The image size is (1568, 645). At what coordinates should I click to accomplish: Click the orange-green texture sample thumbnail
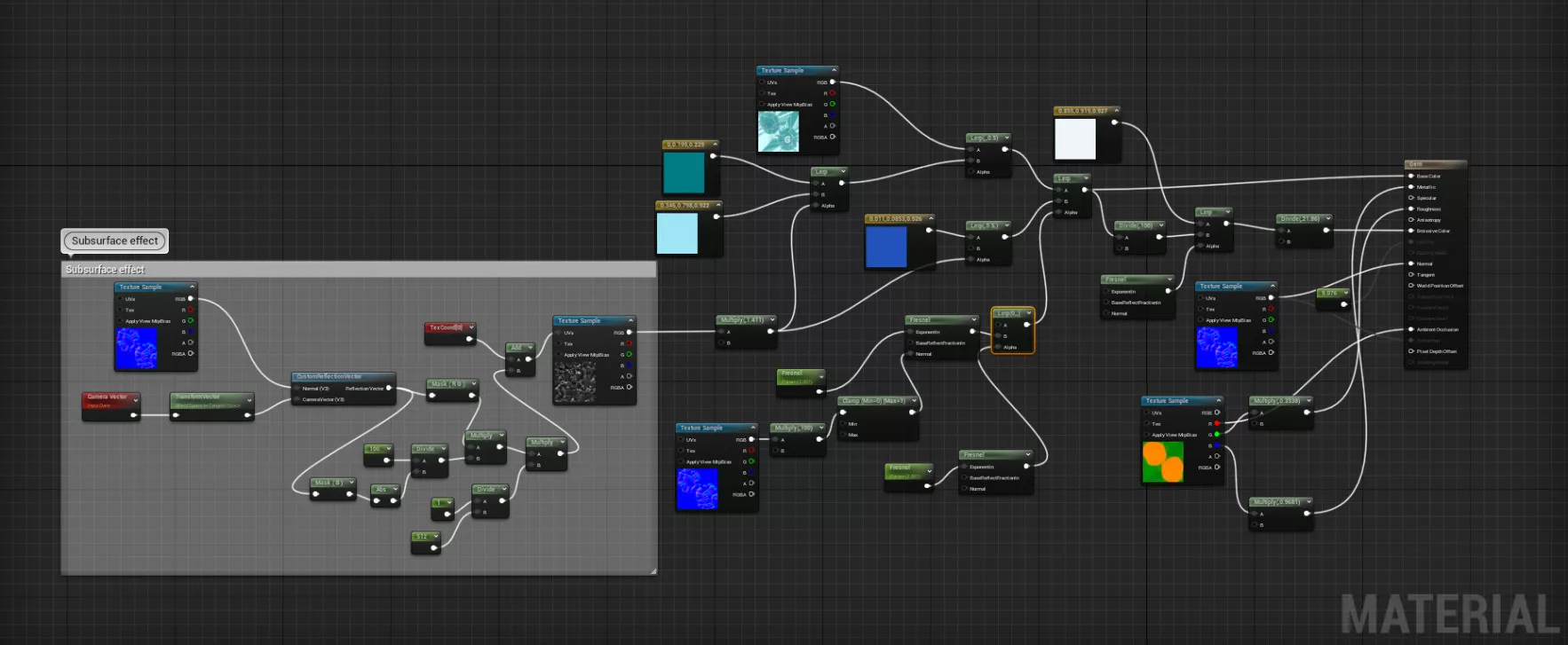(x=1162, y=461)
